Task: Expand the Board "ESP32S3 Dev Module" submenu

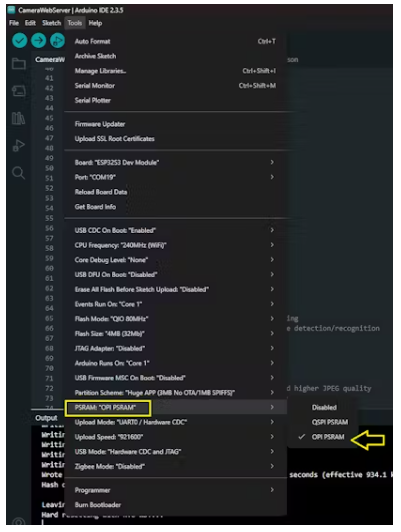Action: 175,163
